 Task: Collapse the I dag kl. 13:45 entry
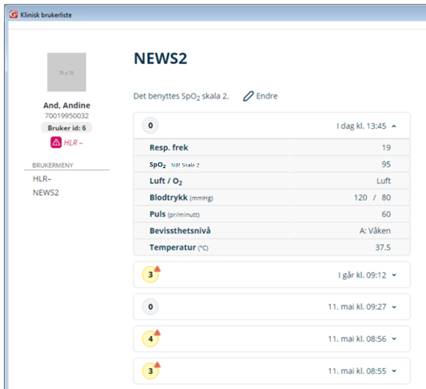click(394, 126)
